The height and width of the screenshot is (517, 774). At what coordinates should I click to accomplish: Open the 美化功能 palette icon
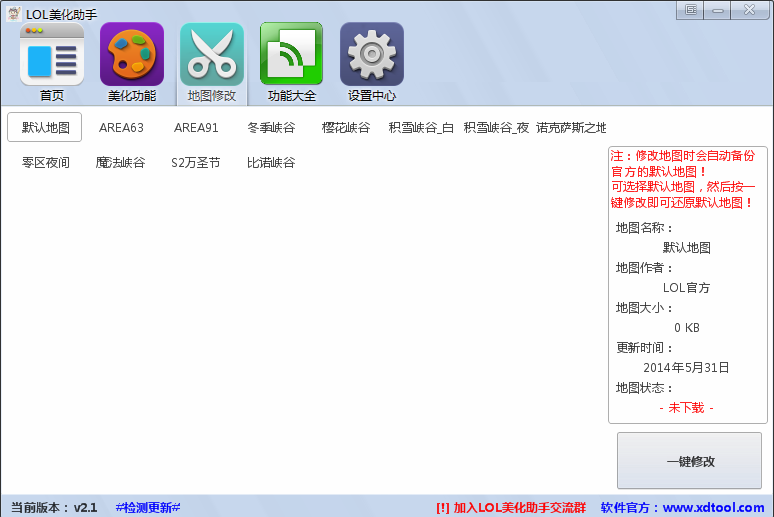pyautogui.click(x=132, y=55)
